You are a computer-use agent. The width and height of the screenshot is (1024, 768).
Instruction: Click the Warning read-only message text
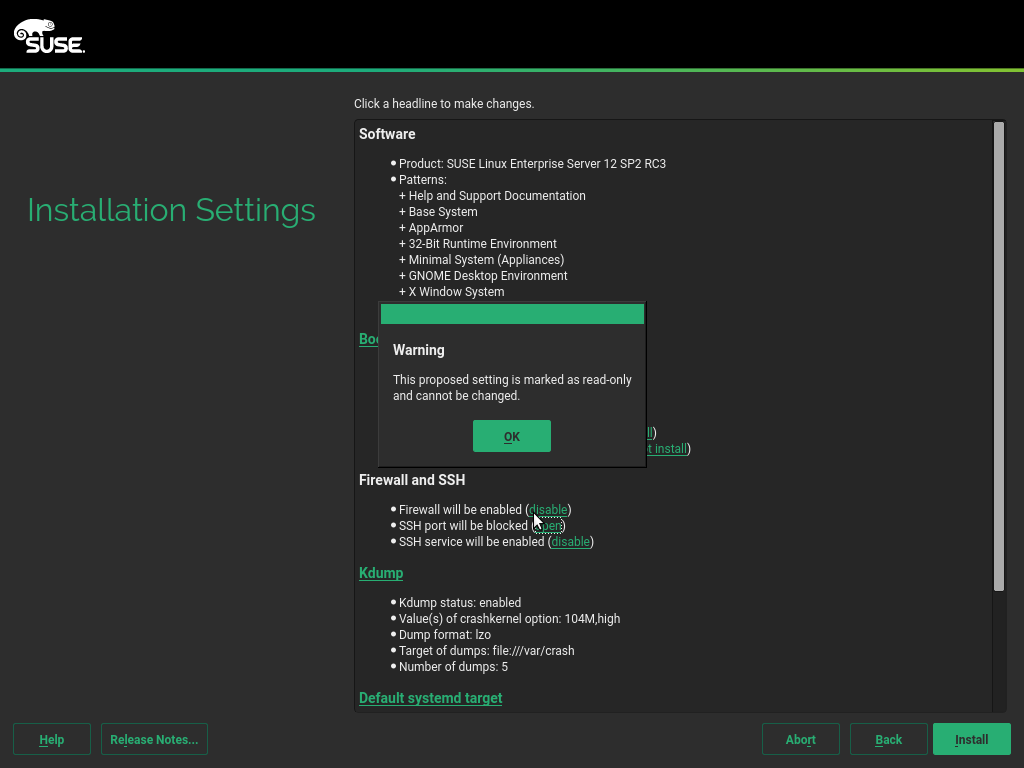click(x=512, y=388)
